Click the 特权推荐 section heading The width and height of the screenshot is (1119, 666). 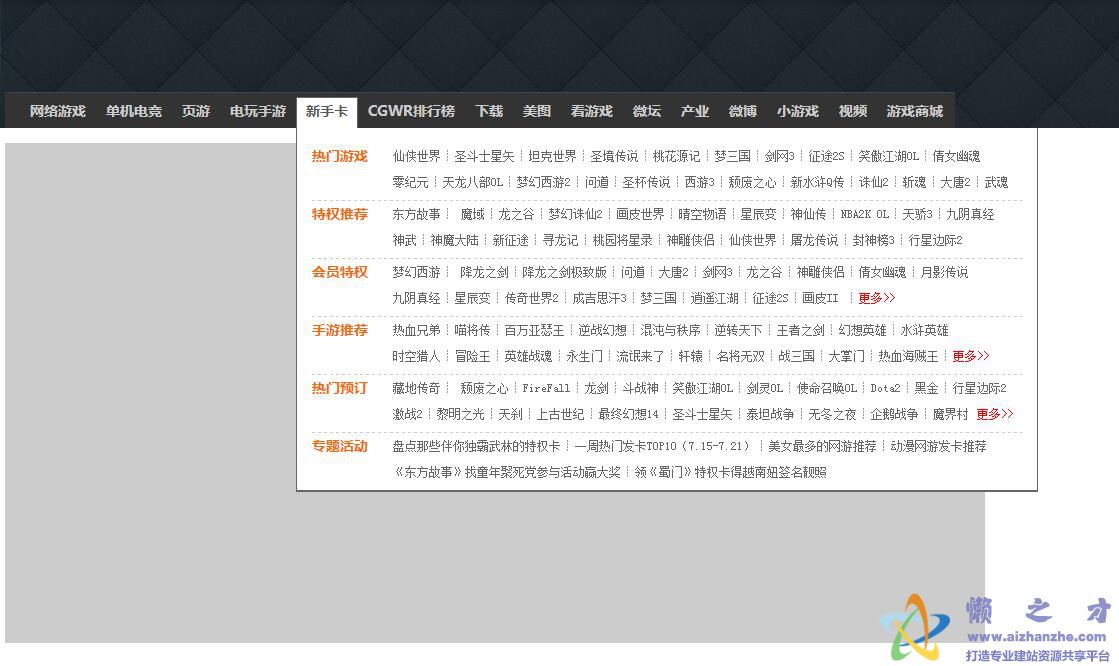340,214
